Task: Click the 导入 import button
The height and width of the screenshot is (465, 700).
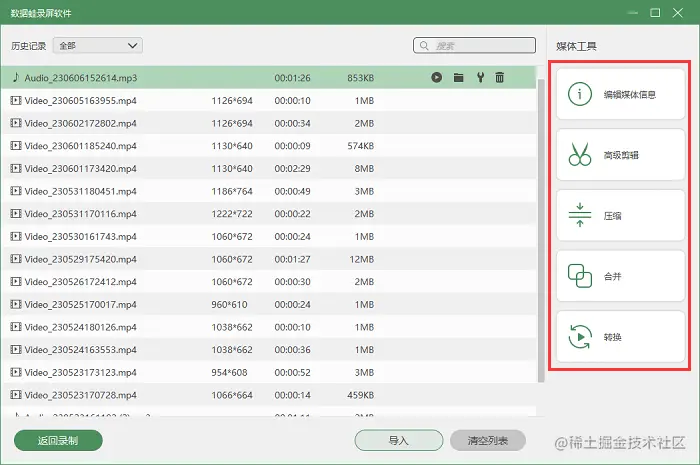Action: coord(399,441)
